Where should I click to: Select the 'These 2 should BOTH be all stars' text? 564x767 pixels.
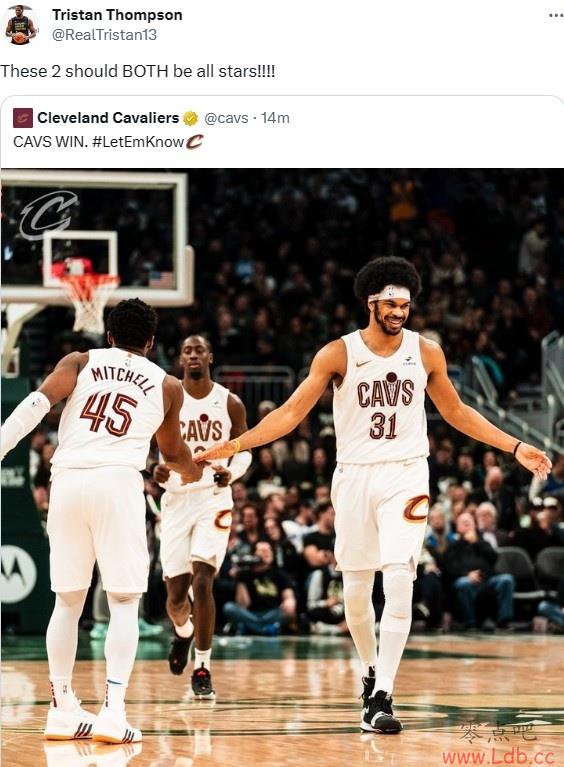point(137,71)
